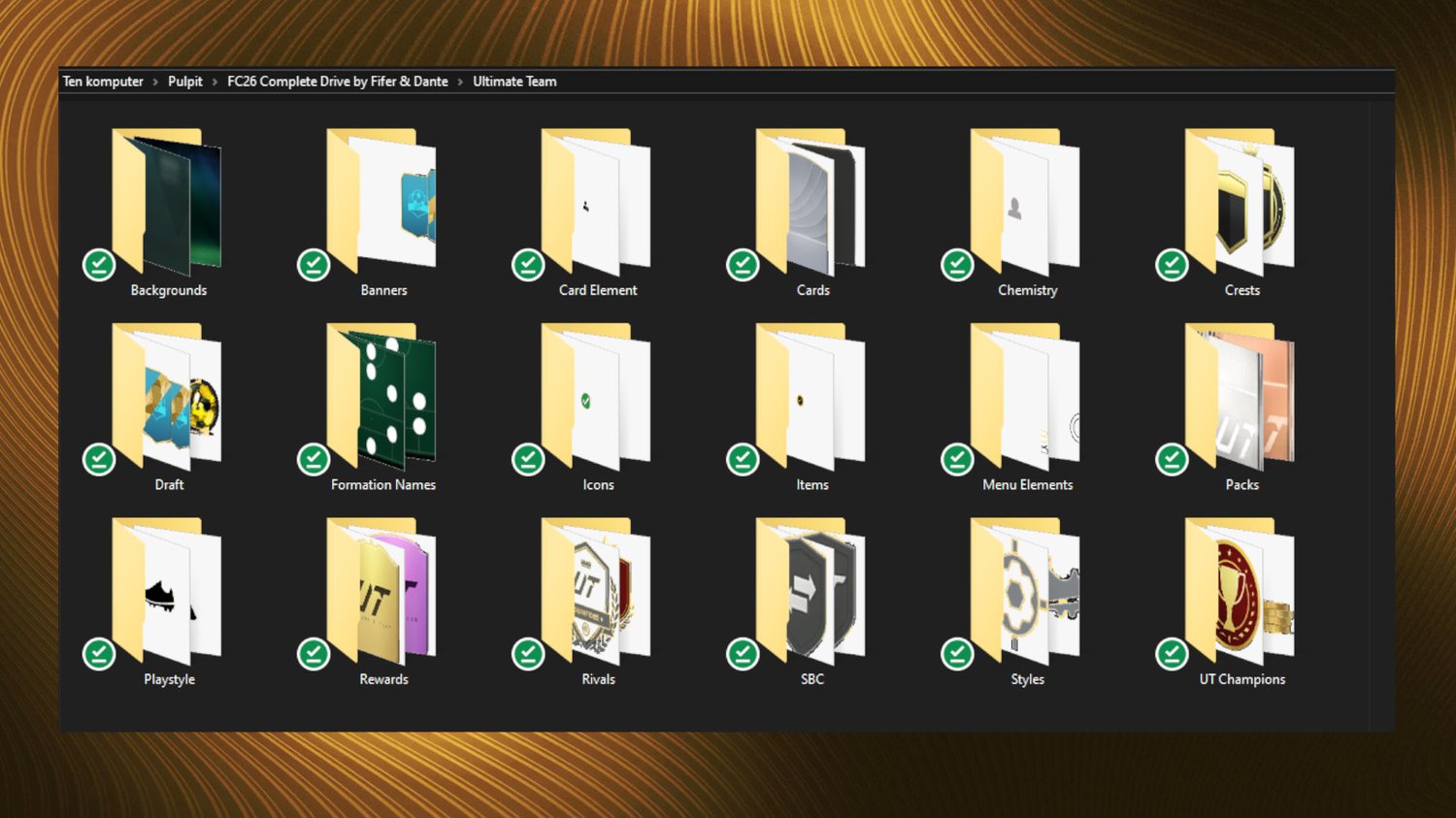Image resolution: width=1456 pixels, height=818 pixels.
Task: Open the Styles folder icon
Action: tap(1025, 592)
